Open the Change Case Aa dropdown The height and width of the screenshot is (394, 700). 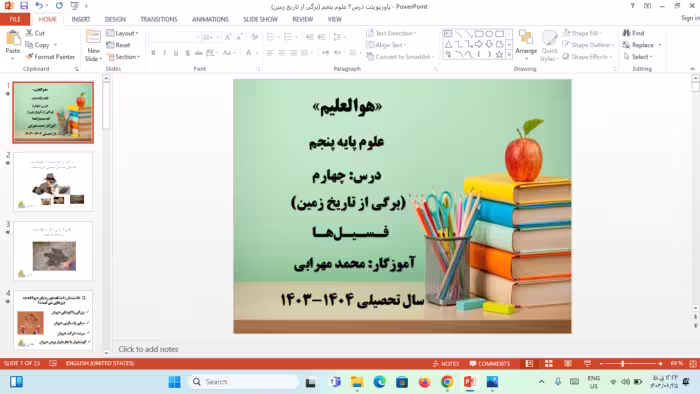[x=228, y=53]
